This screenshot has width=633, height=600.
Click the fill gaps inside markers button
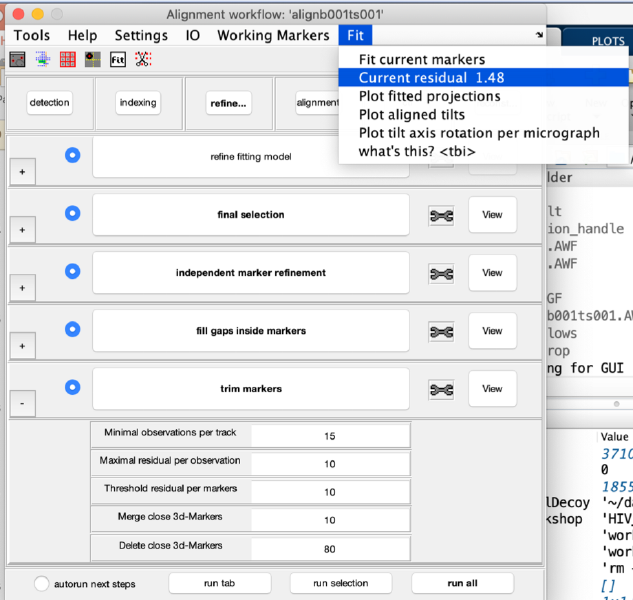point(251,331)
